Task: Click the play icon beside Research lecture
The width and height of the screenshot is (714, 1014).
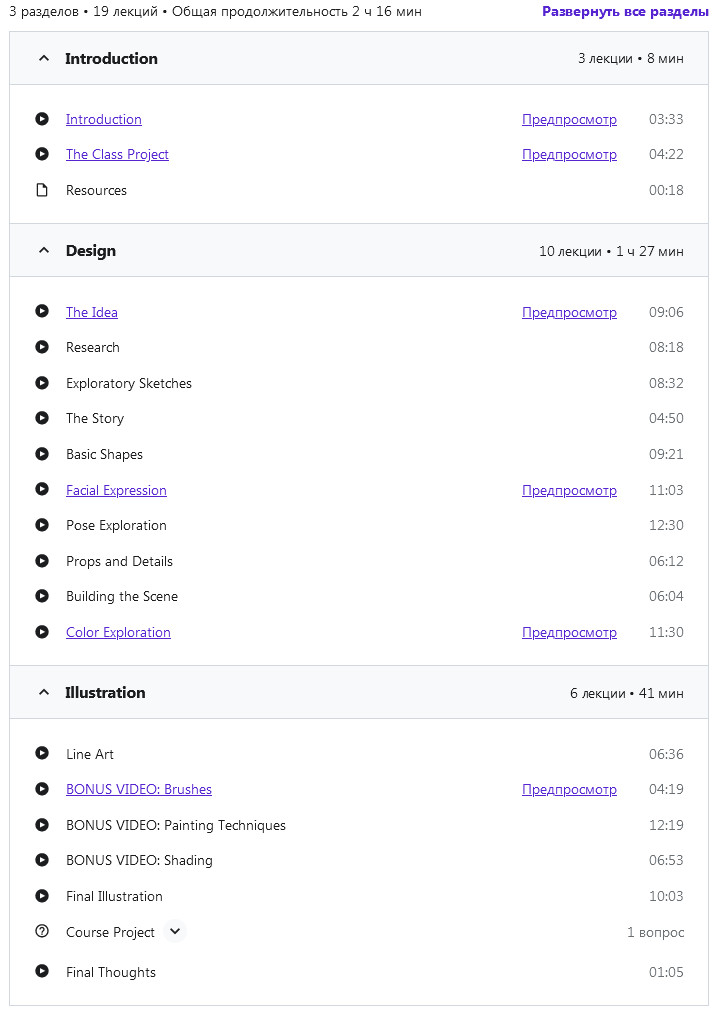Action: pyautogui.click(x=42, y=347)
